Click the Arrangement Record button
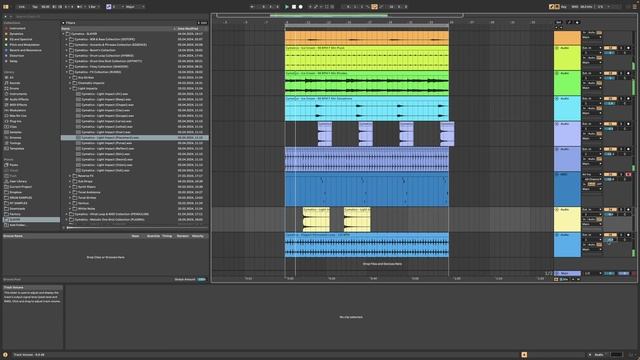The width and height of the screenshot is (640, 360). click(301, 7)
